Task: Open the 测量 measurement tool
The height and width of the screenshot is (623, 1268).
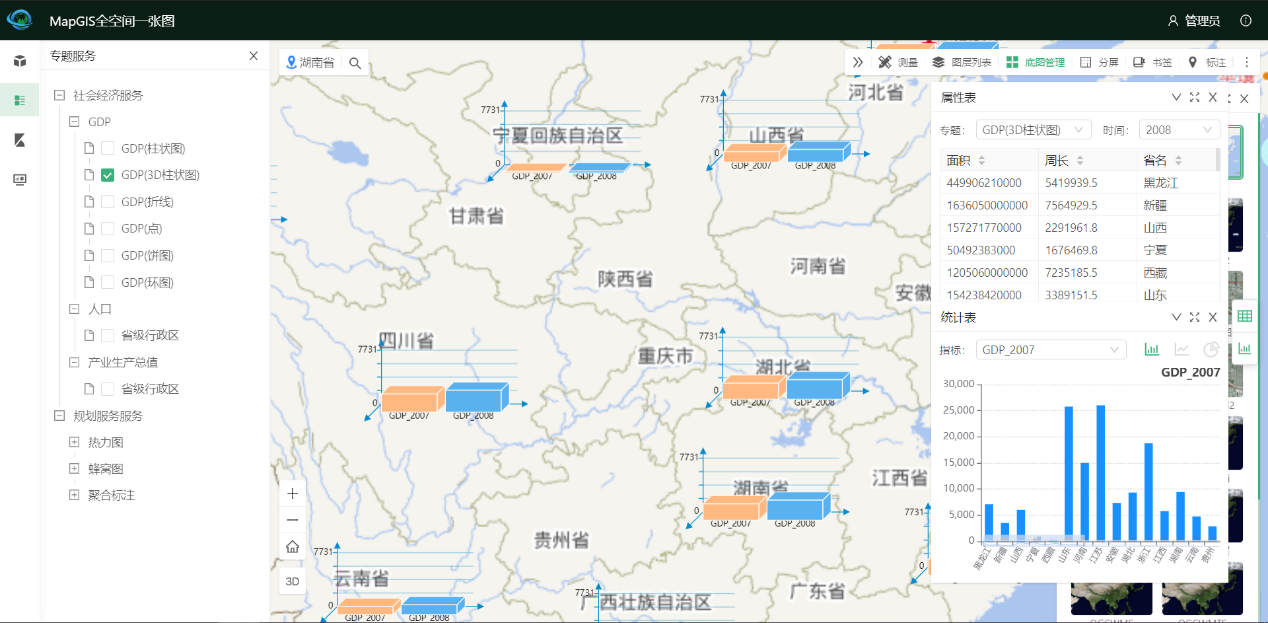Action: (898, 62)
